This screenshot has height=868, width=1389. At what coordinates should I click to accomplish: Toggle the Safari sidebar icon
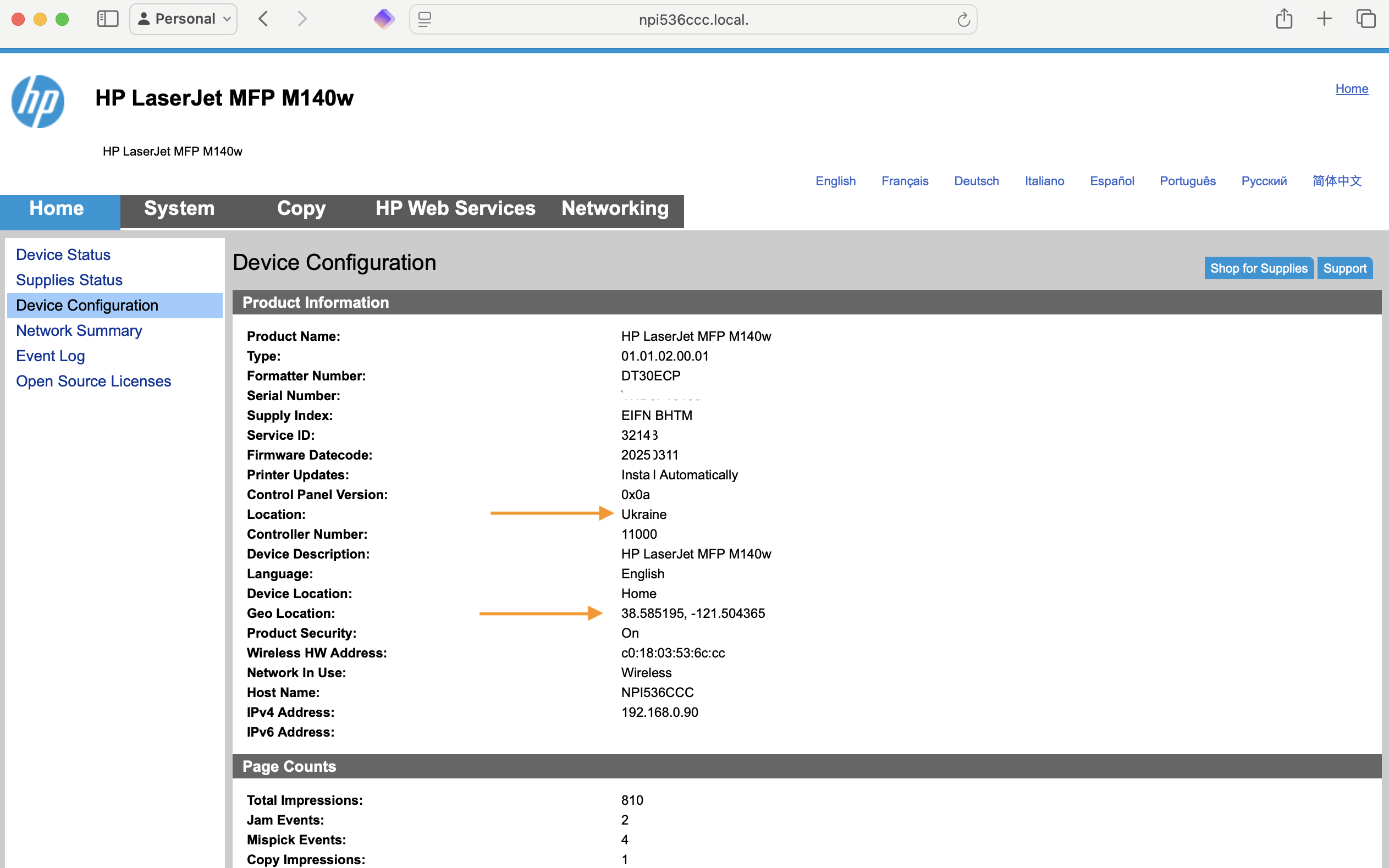tap(107, 19)
